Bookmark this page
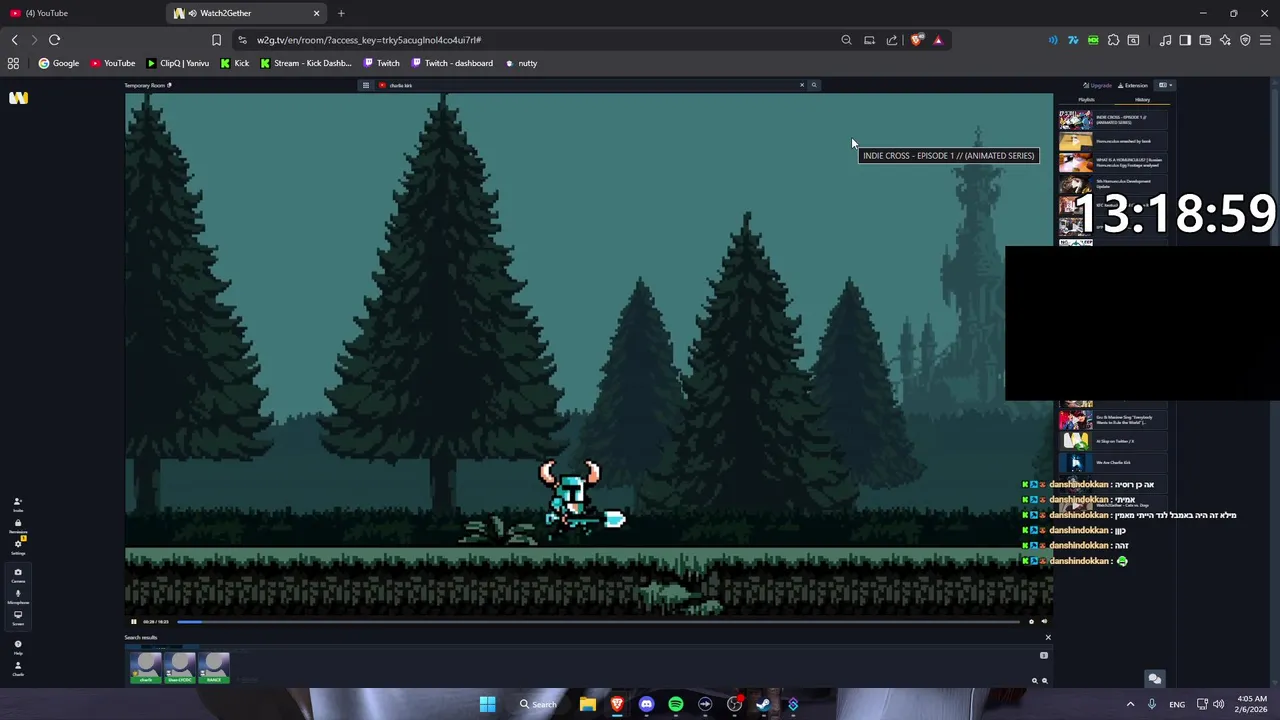The width and height of the screenshot is (1280, 720). [x=216, y=40]
